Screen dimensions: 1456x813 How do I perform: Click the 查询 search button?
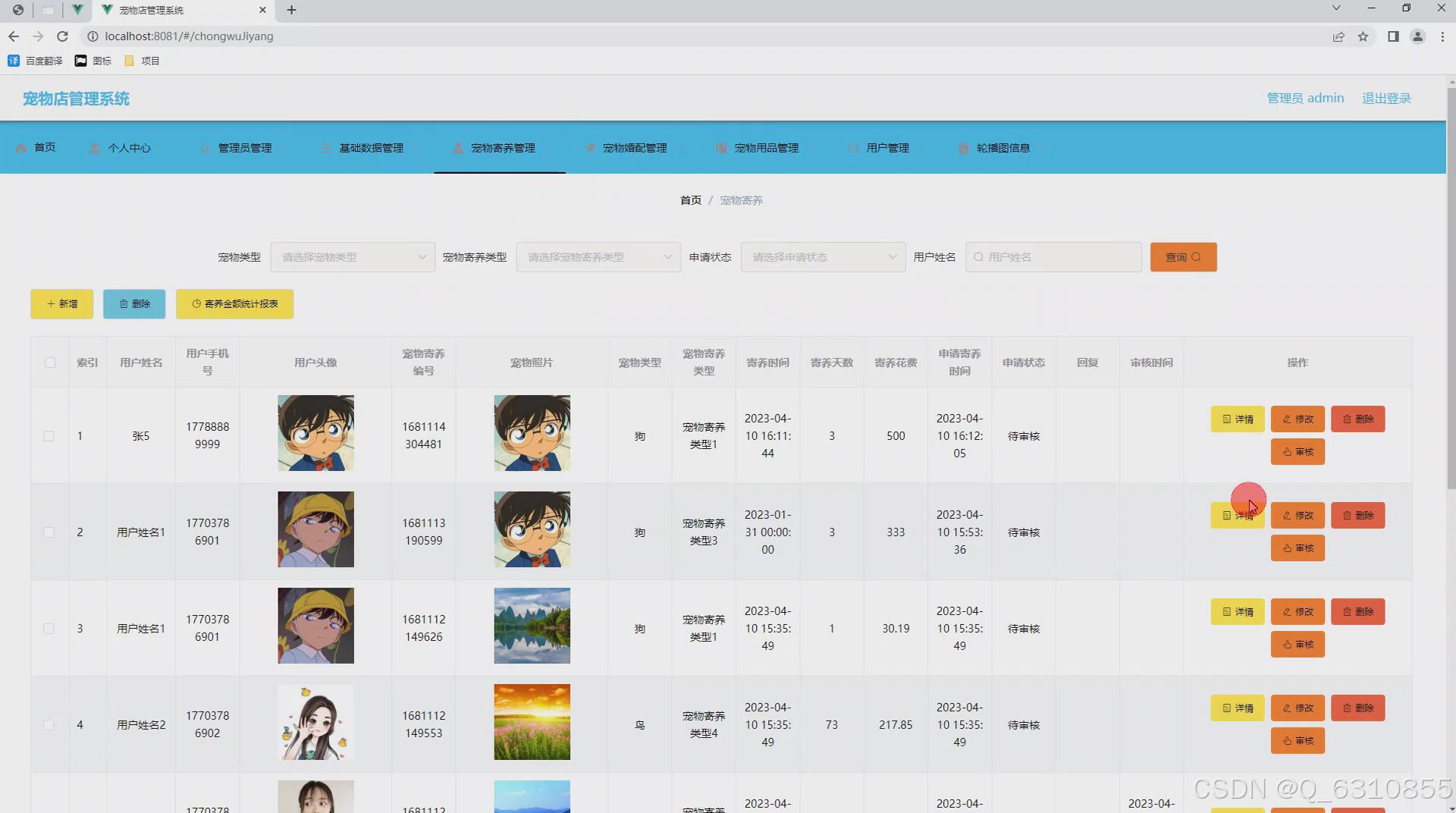click(x=1183, y=257)
